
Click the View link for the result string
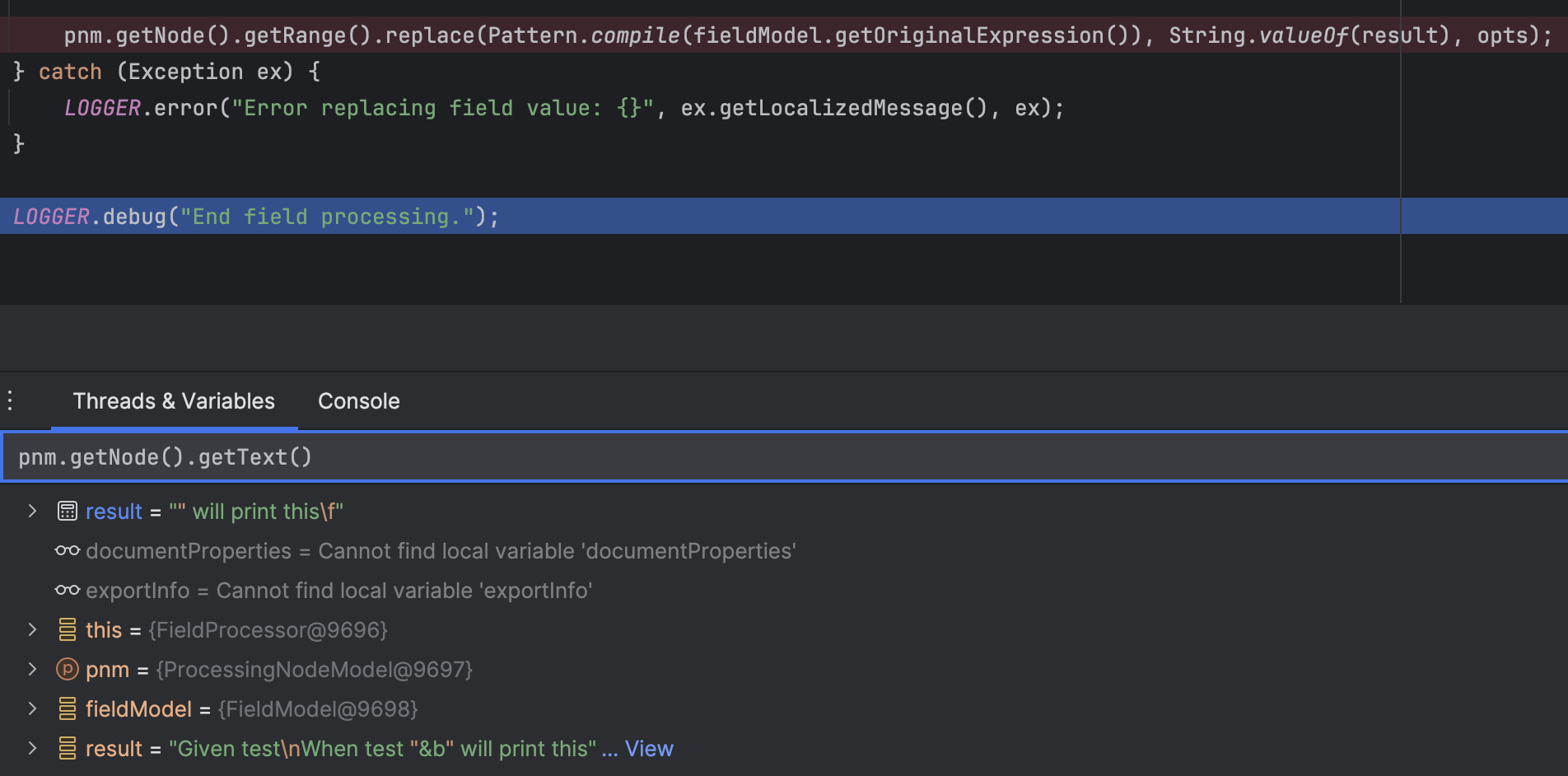[649, 749]
